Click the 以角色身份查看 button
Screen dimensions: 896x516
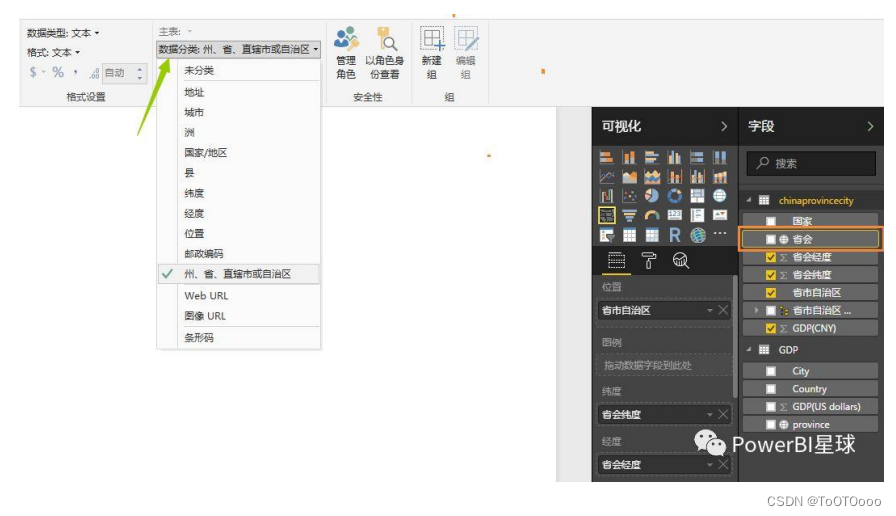pyautogui.click(x=385, y=53)
